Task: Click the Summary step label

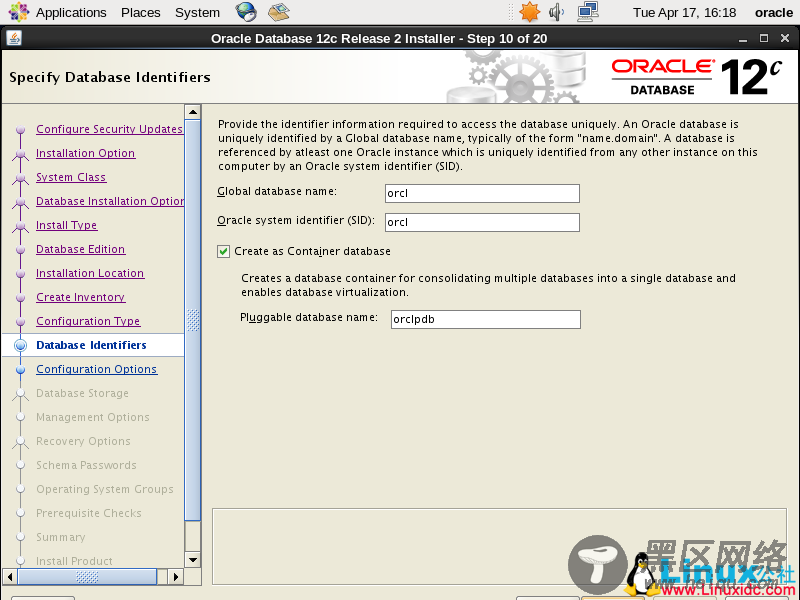Action: coord(61,537)
